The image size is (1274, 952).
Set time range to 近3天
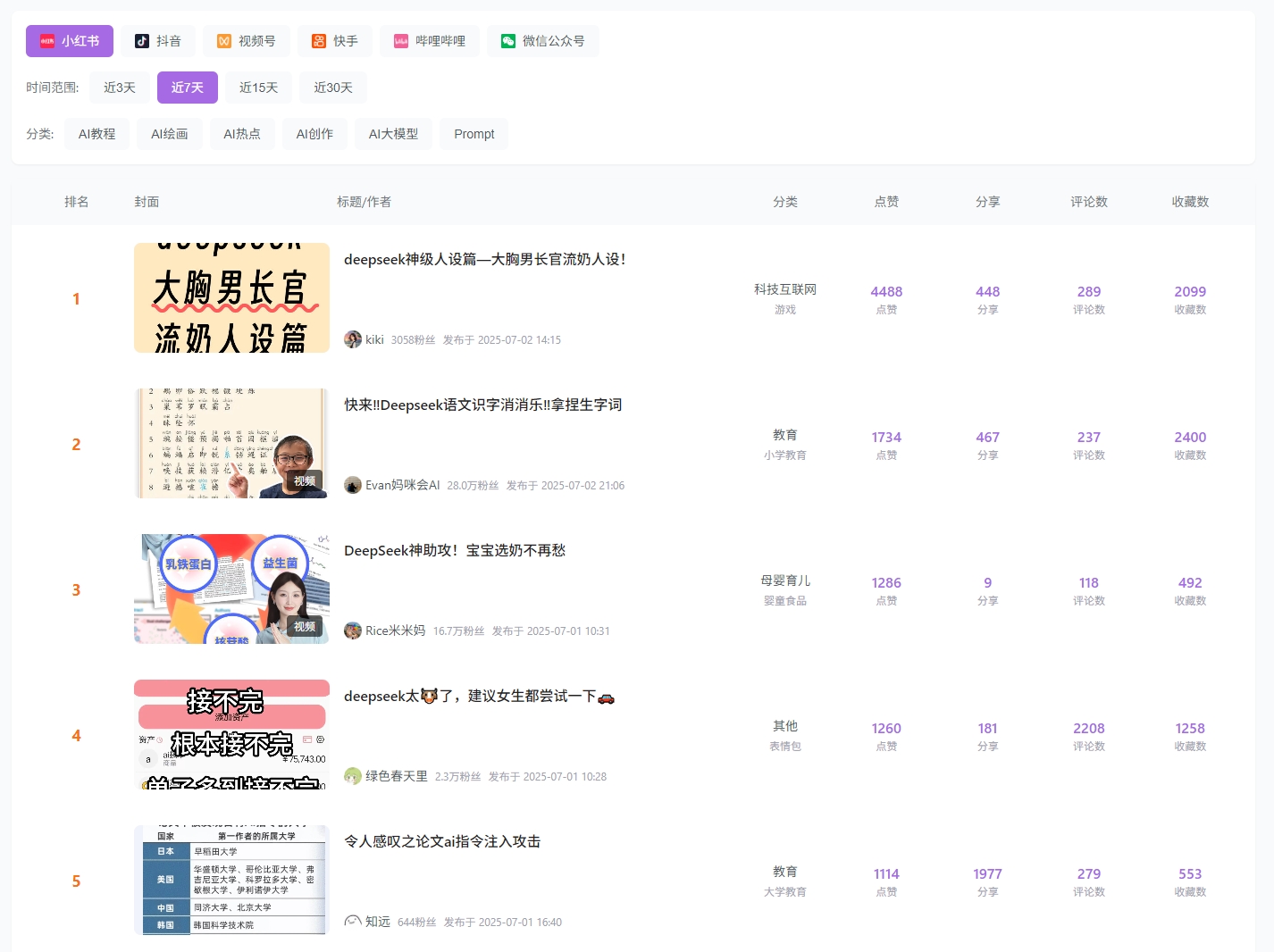point(120,88)
